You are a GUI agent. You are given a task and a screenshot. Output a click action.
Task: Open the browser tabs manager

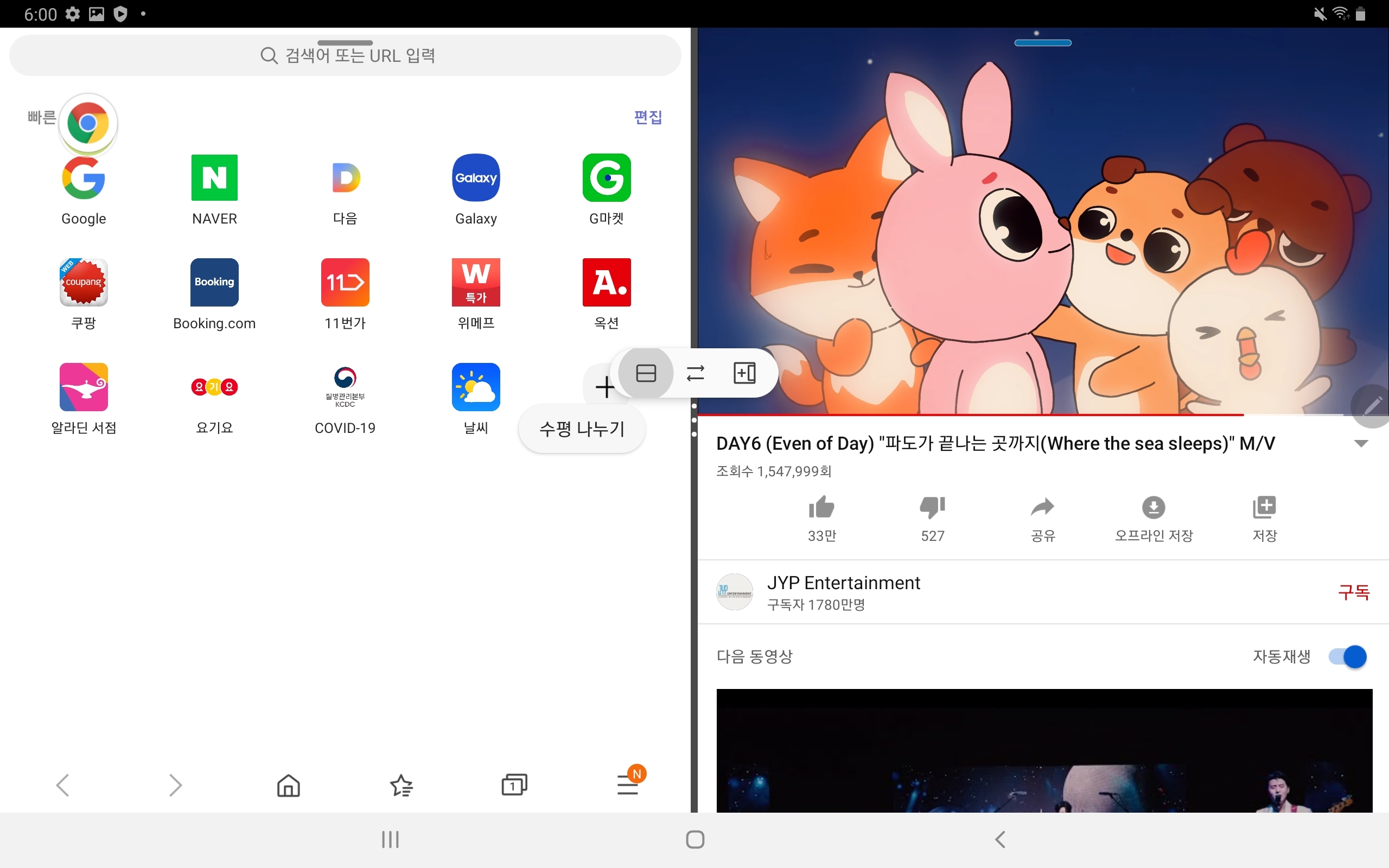pos(514,785)
